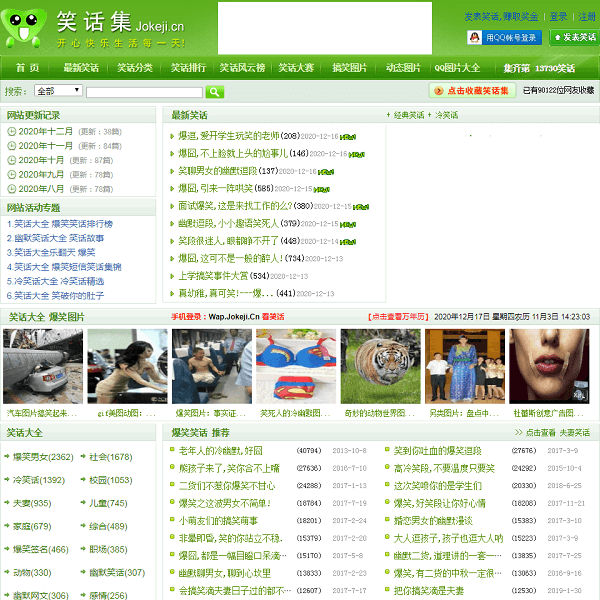
Task: Click the NEW badge after 爆逗,爱开学生玩笑的老师
Action: tap(348, 137)
